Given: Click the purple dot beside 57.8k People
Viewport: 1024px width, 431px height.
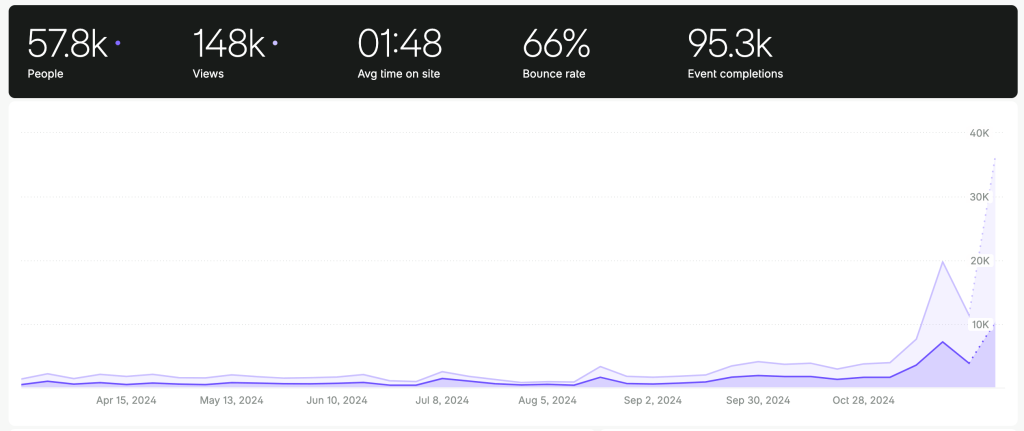Looking at the screenshot, I should (118, 43).
